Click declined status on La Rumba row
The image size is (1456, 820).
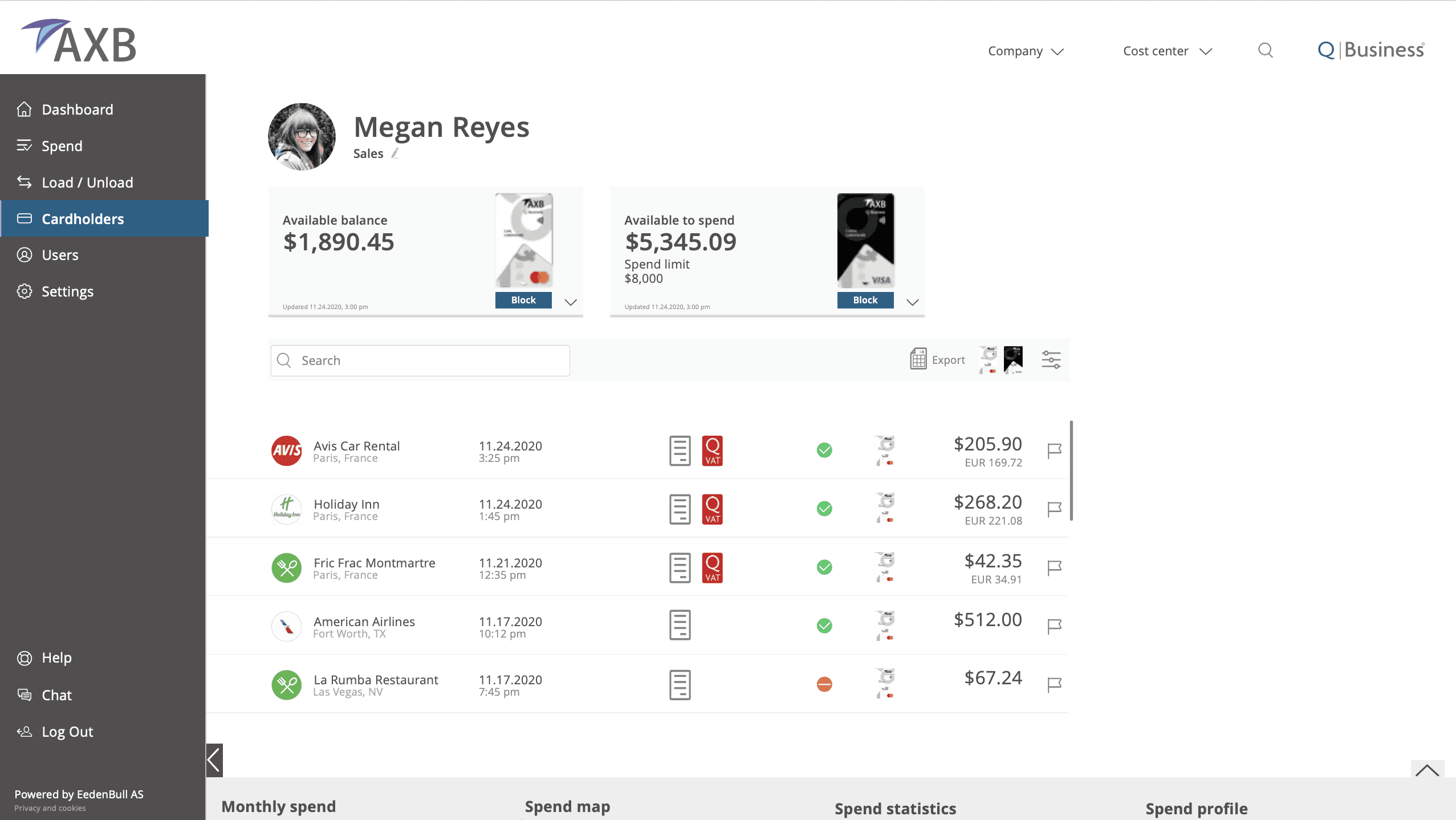click(824, 684)
